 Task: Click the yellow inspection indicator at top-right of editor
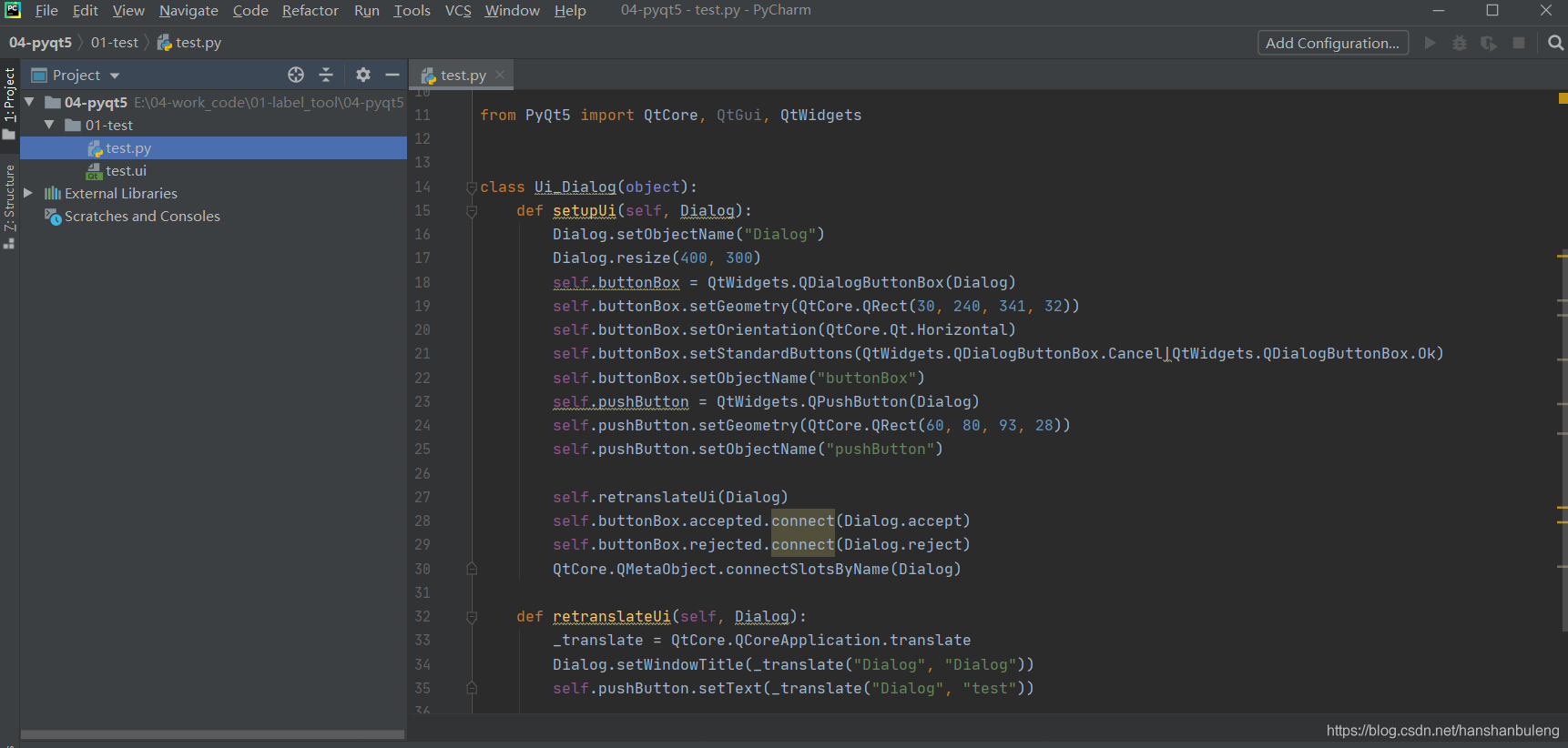click(x=1563, y=97)
